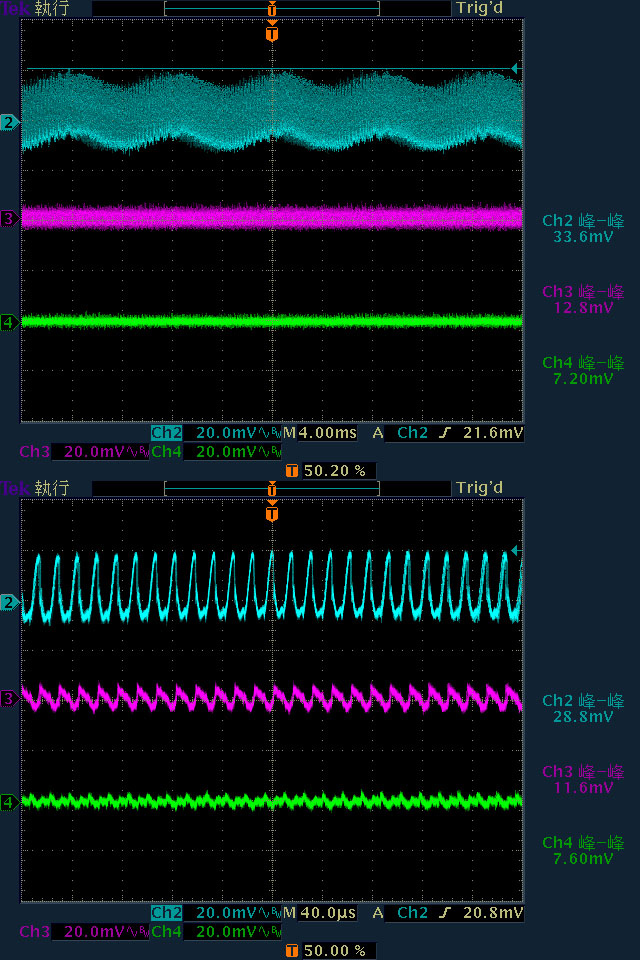This screenshot has width=640, height=960.
Task: Click the record view bar above the 4.00ms capture
Action: [x=272, y=9]
